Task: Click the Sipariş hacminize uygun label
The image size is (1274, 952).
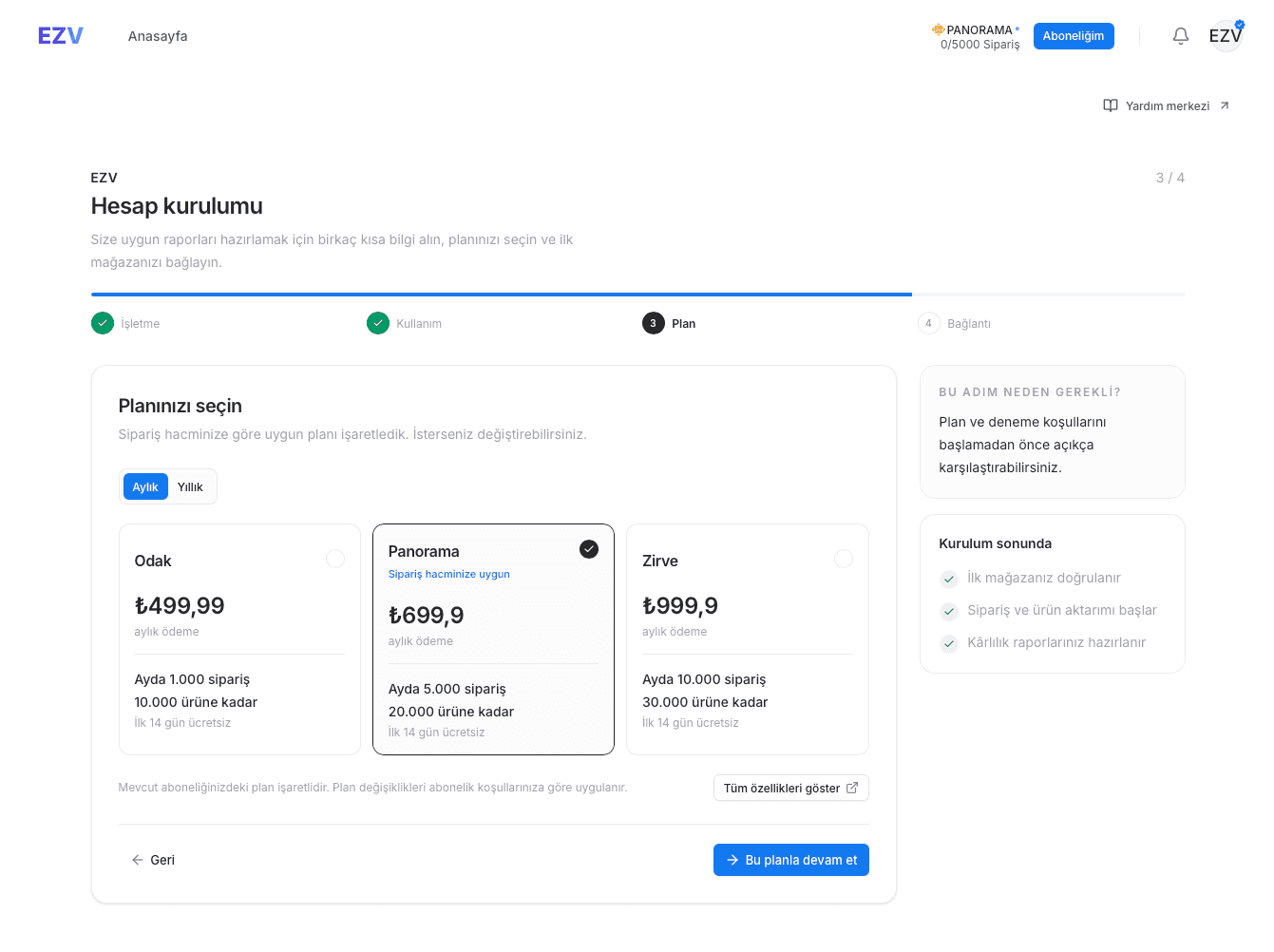Action: click(x=449, y=574)
